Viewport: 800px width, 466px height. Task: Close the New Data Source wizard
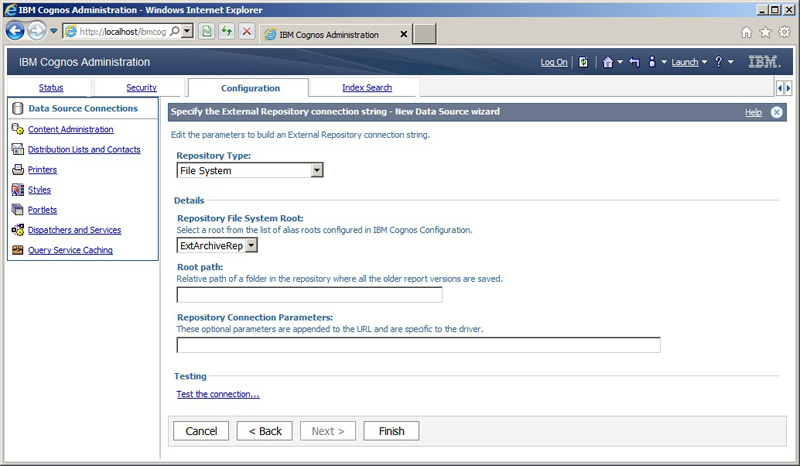click(x=777, y=112)
